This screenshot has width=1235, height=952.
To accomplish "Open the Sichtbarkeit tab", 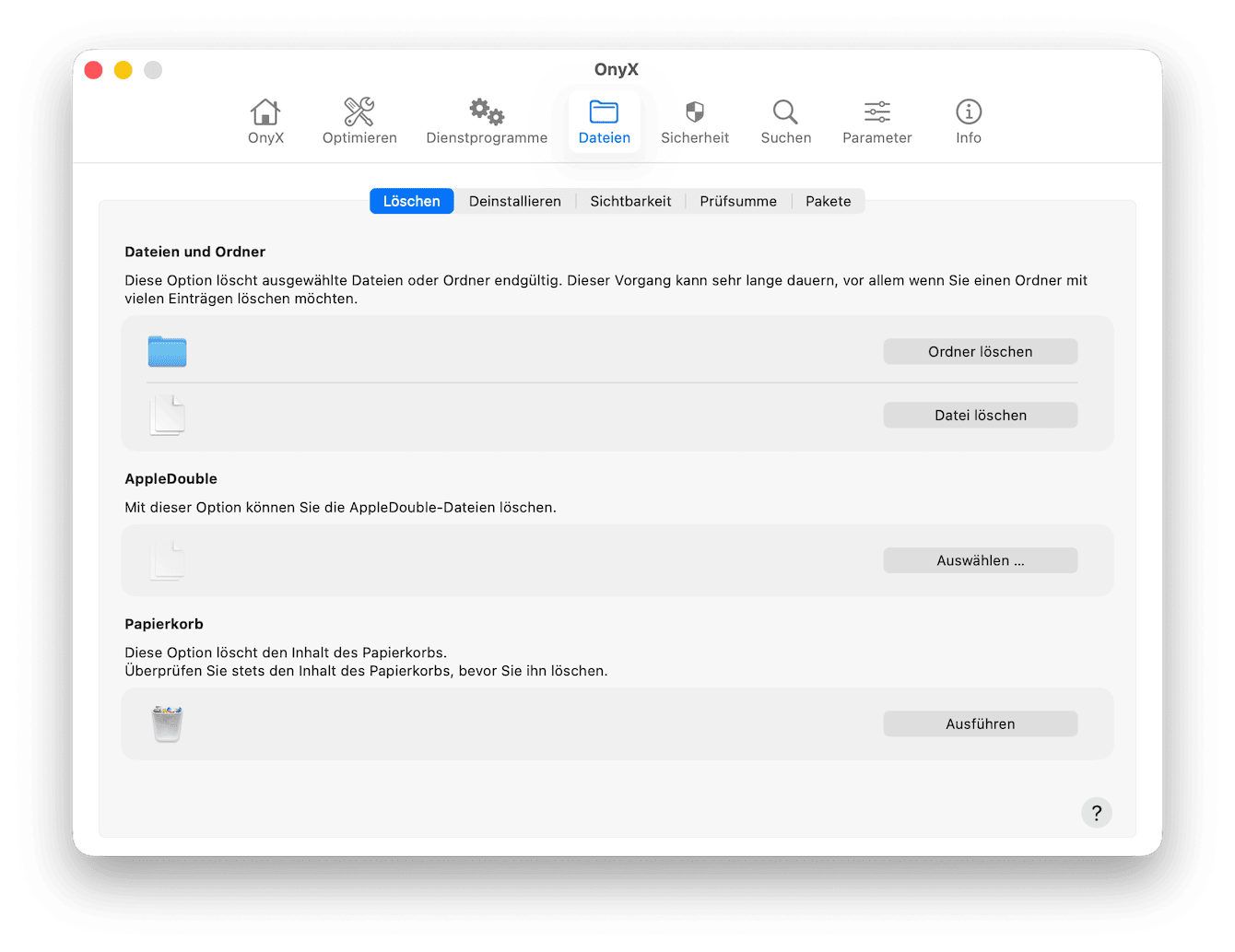I will pyautogui.click(x=630, y=201).
